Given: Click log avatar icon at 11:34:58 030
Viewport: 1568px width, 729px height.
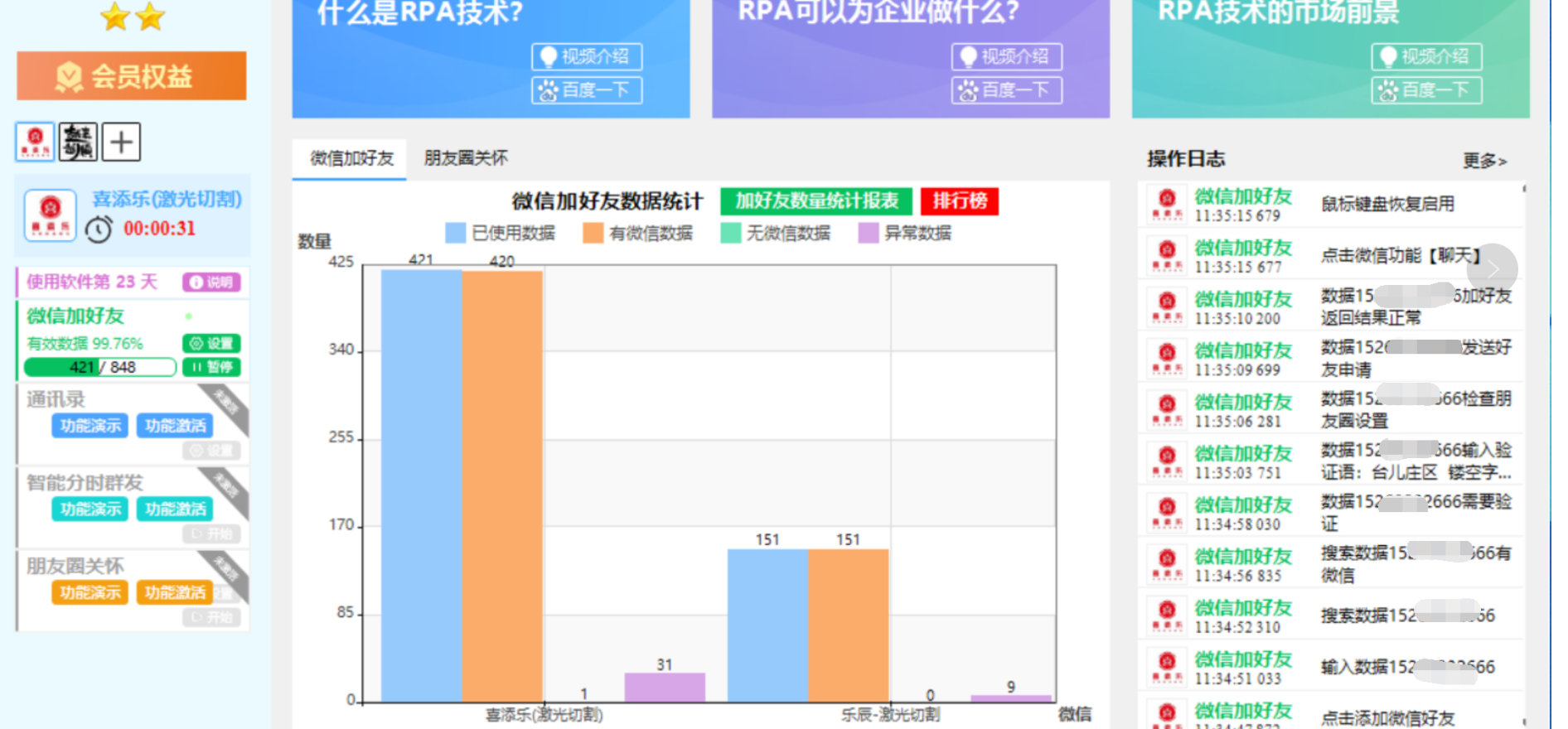Looking at the screenshot, I should [x=1167, y=512].
